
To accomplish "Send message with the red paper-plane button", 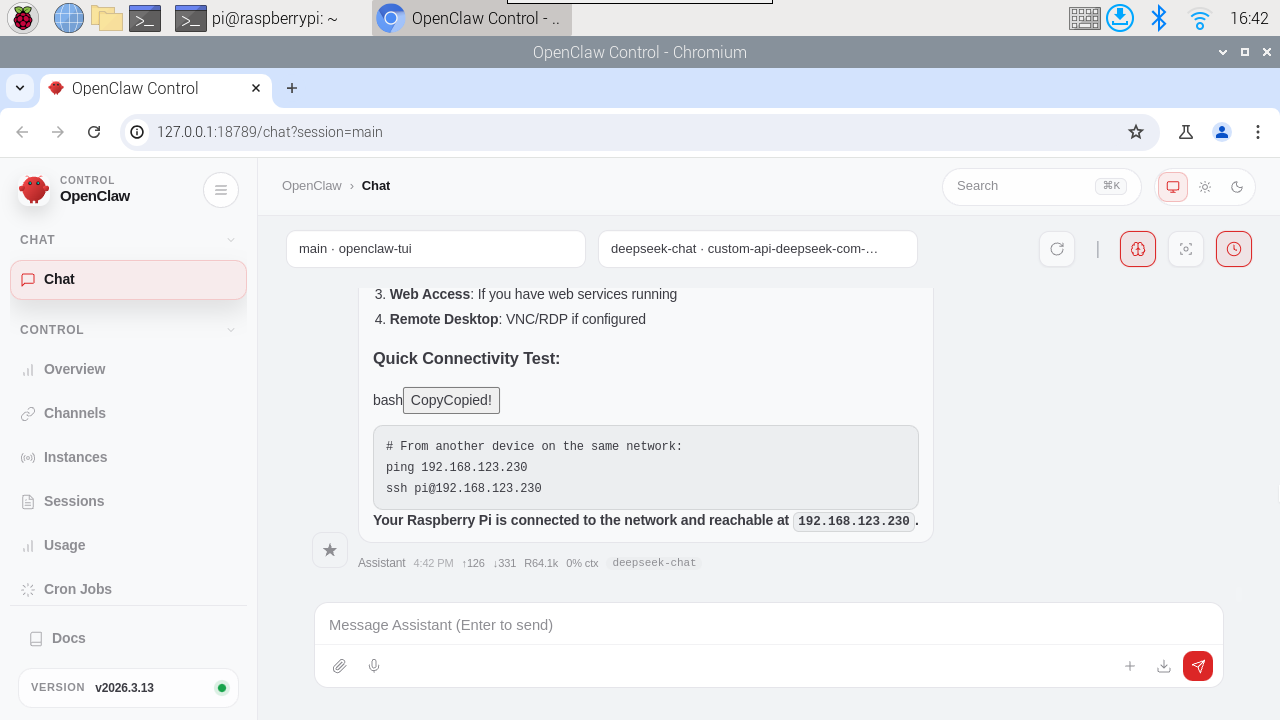I will click(1198, 666).
